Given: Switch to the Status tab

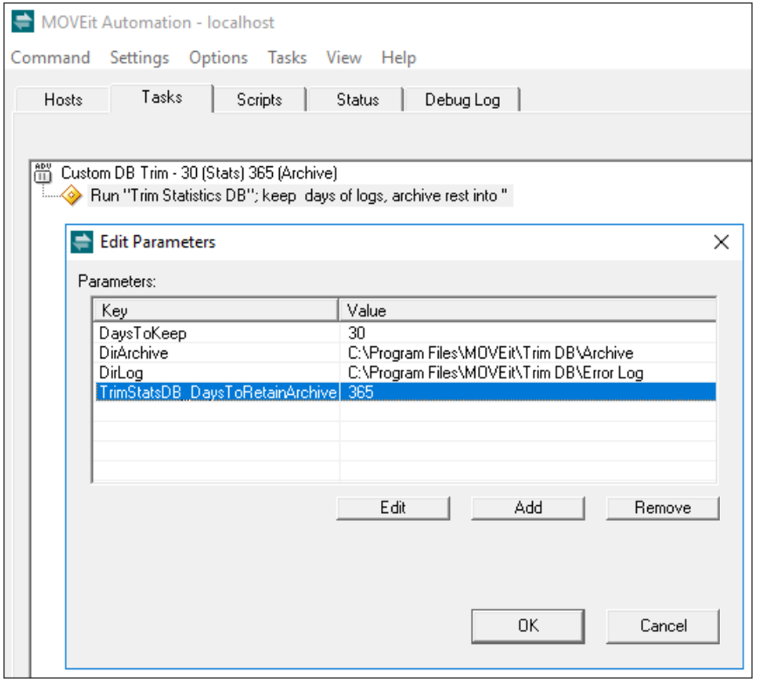Looking at the screenshot, I should pyautogui.click(x=357, y=100).
